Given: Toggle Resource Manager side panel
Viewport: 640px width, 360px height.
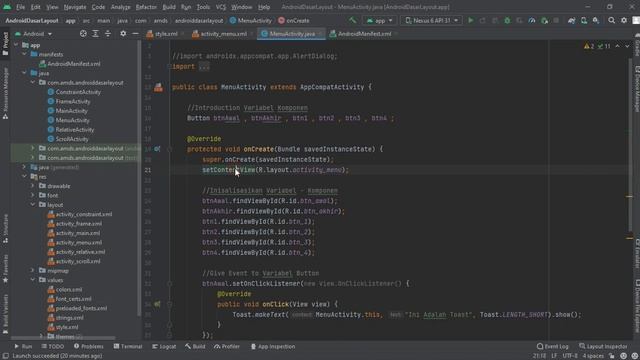Looking at the screenshot, I should 5,94.
